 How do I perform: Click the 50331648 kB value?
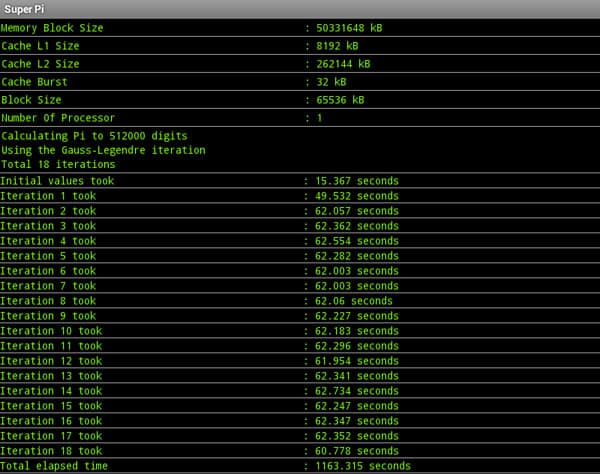pyautogui.click(x=349, y=28)
